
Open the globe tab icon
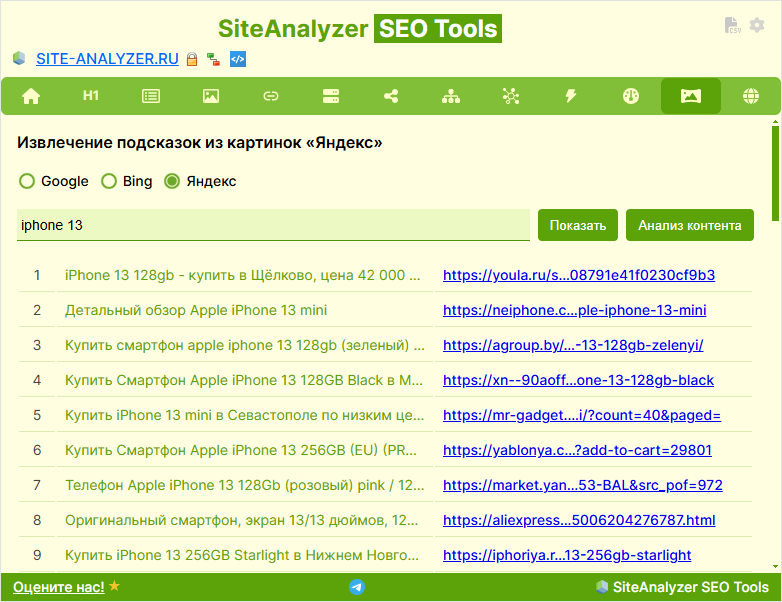pos(751,96)
